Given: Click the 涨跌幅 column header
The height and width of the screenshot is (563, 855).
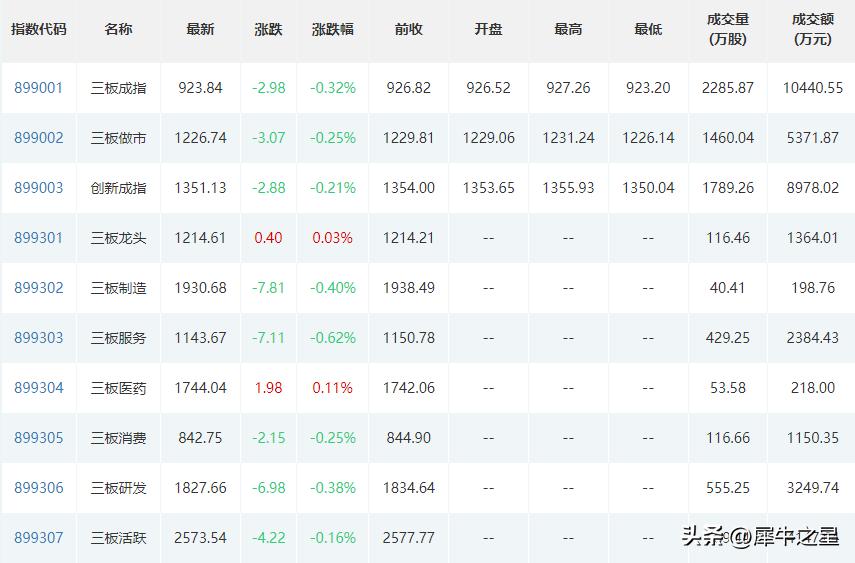Looking at the screenshot, I should pos(333,29).
